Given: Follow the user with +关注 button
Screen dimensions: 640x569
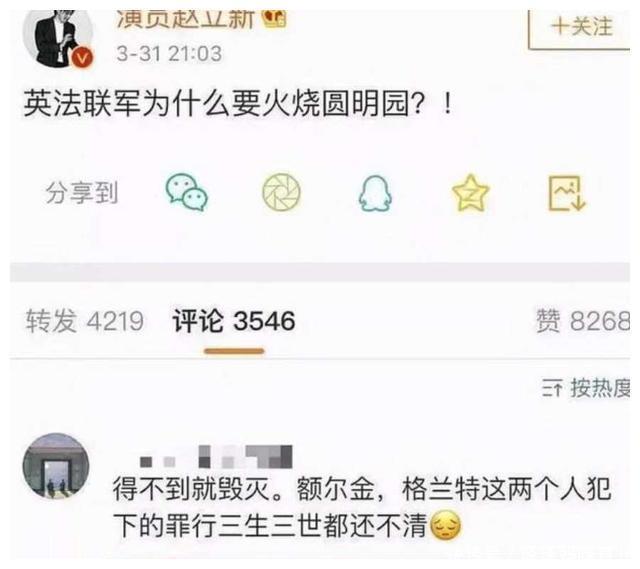Looking at the screenshot, I should 581,29.
